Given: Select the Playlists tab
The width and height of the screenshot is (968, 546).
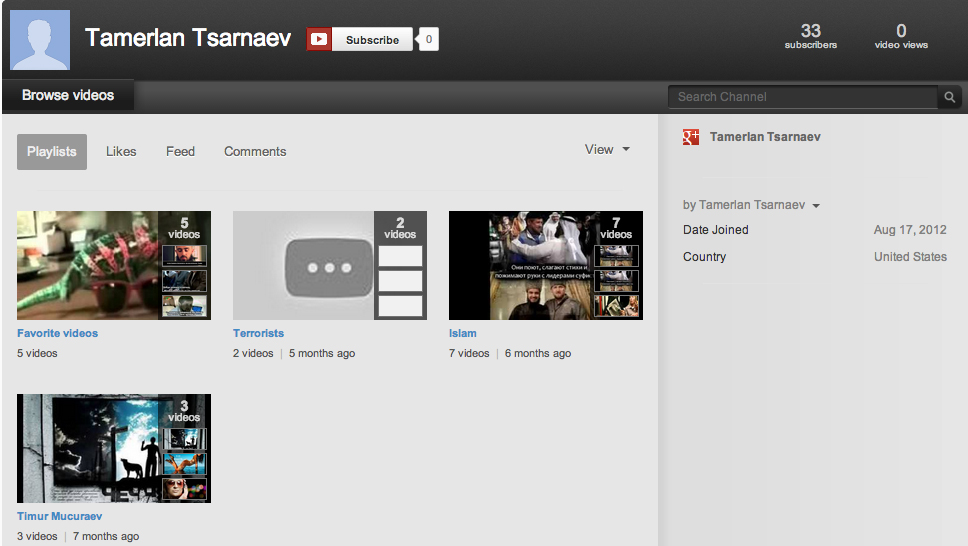Looking at the screenshot, I should click(52, 152).
